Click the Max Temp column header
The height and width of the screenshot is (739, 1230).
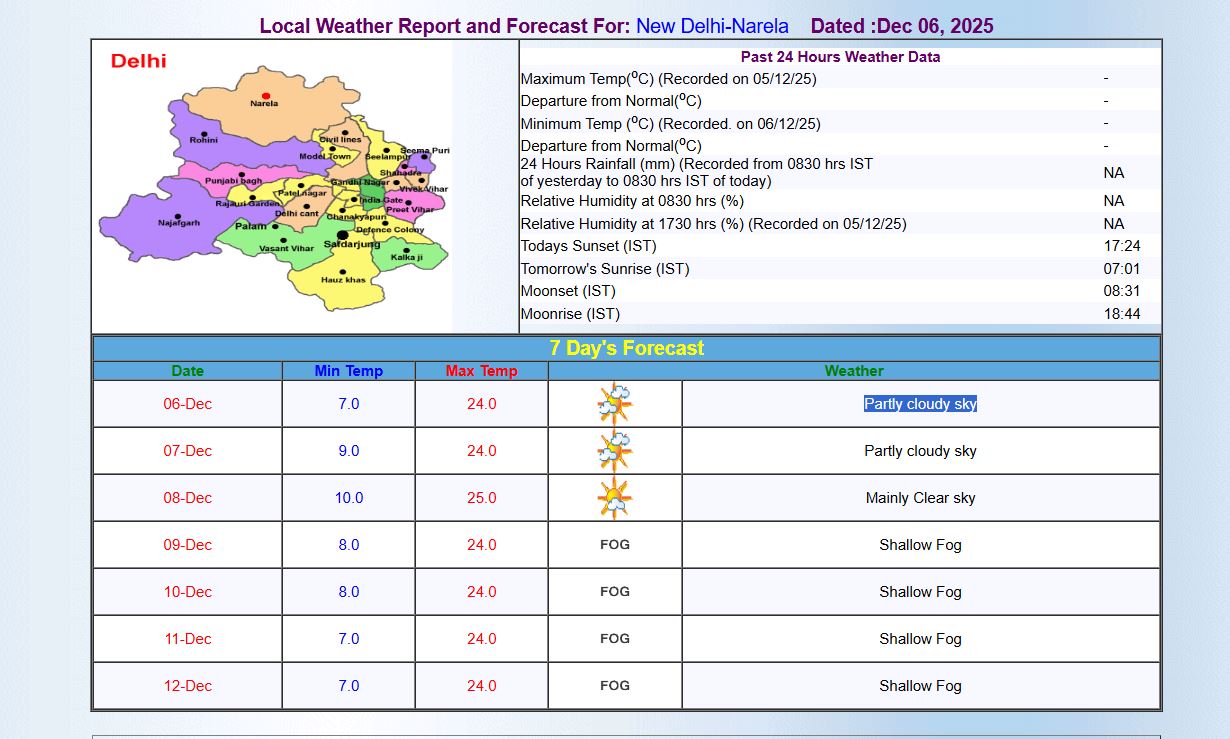[x=481, y=371]
